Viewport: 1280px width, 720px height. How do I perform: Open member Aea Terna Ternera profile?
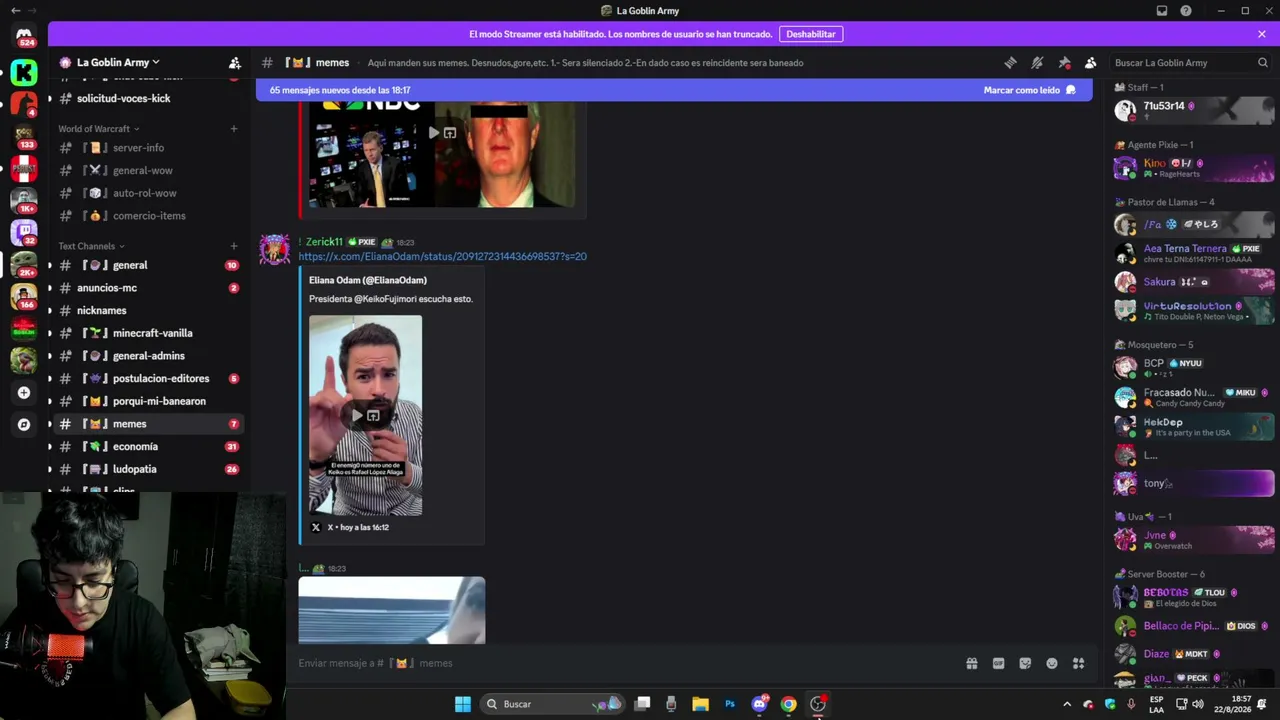click(1194, 253)
